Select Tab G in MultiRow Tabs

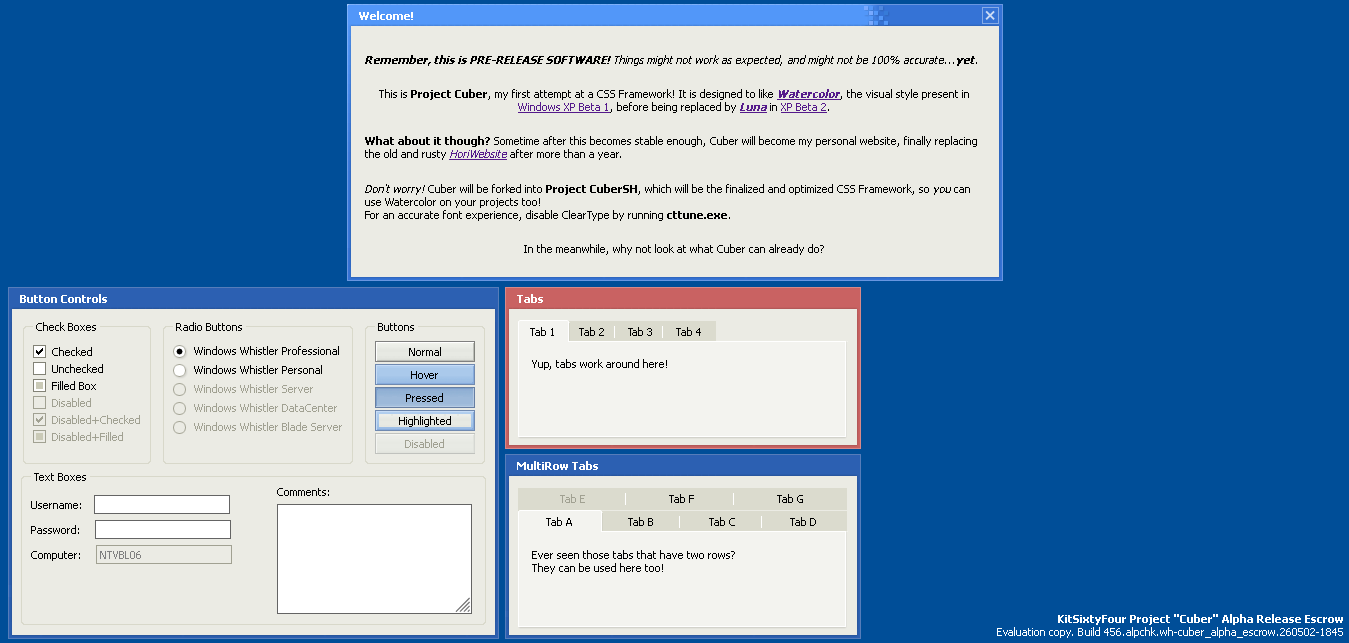(x=790, y=499)
